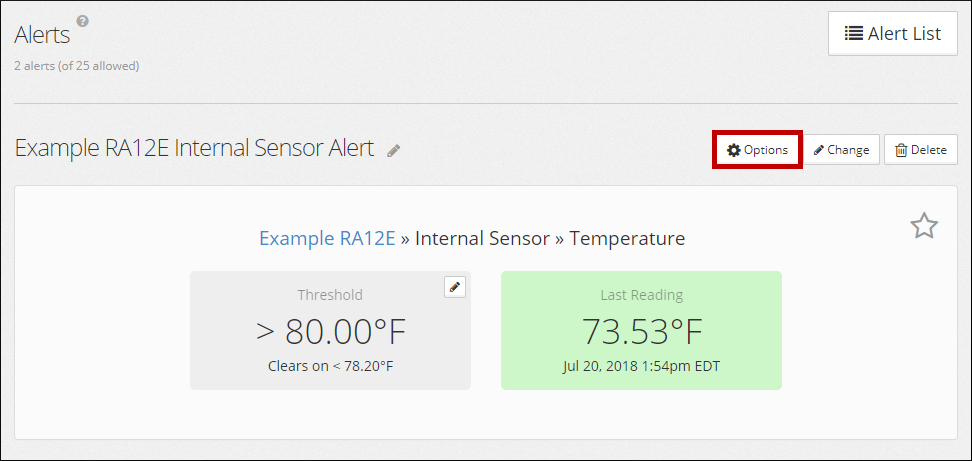Click the Threshold label
972x461 pixels.
[330, 295]
